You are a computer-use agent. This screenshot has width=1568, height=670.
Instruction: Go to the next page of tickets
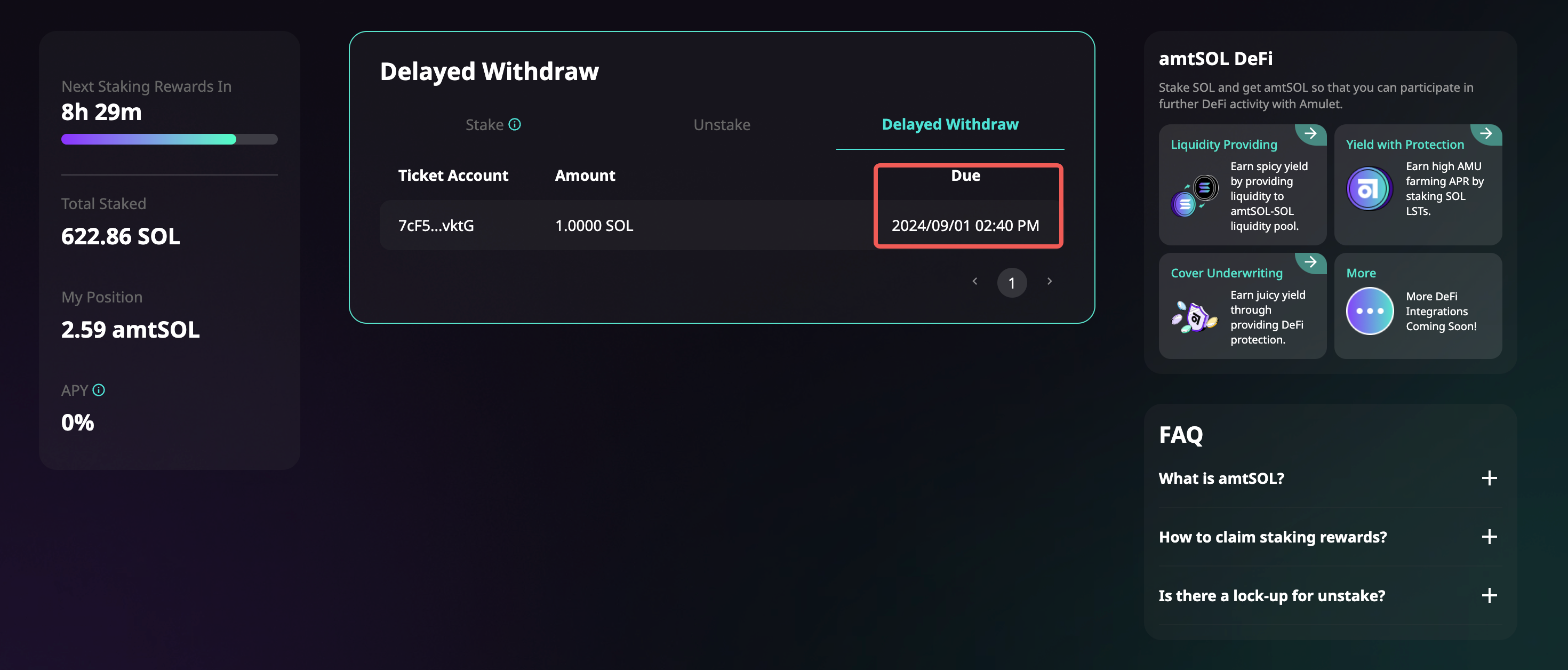tap(1049, 282)
